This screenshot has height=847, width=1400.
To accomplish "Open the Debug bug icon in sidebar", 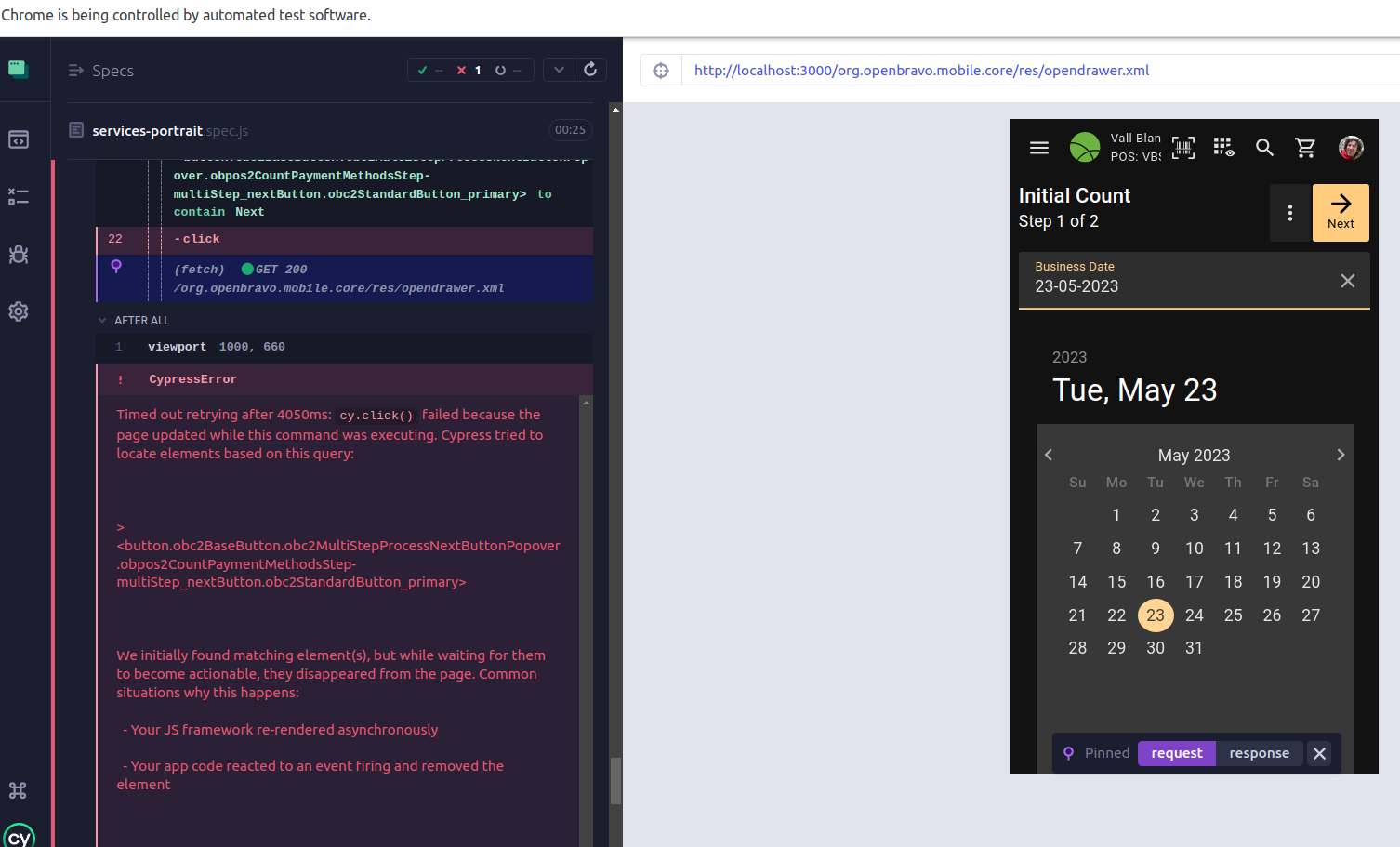I will coord(19,255).
